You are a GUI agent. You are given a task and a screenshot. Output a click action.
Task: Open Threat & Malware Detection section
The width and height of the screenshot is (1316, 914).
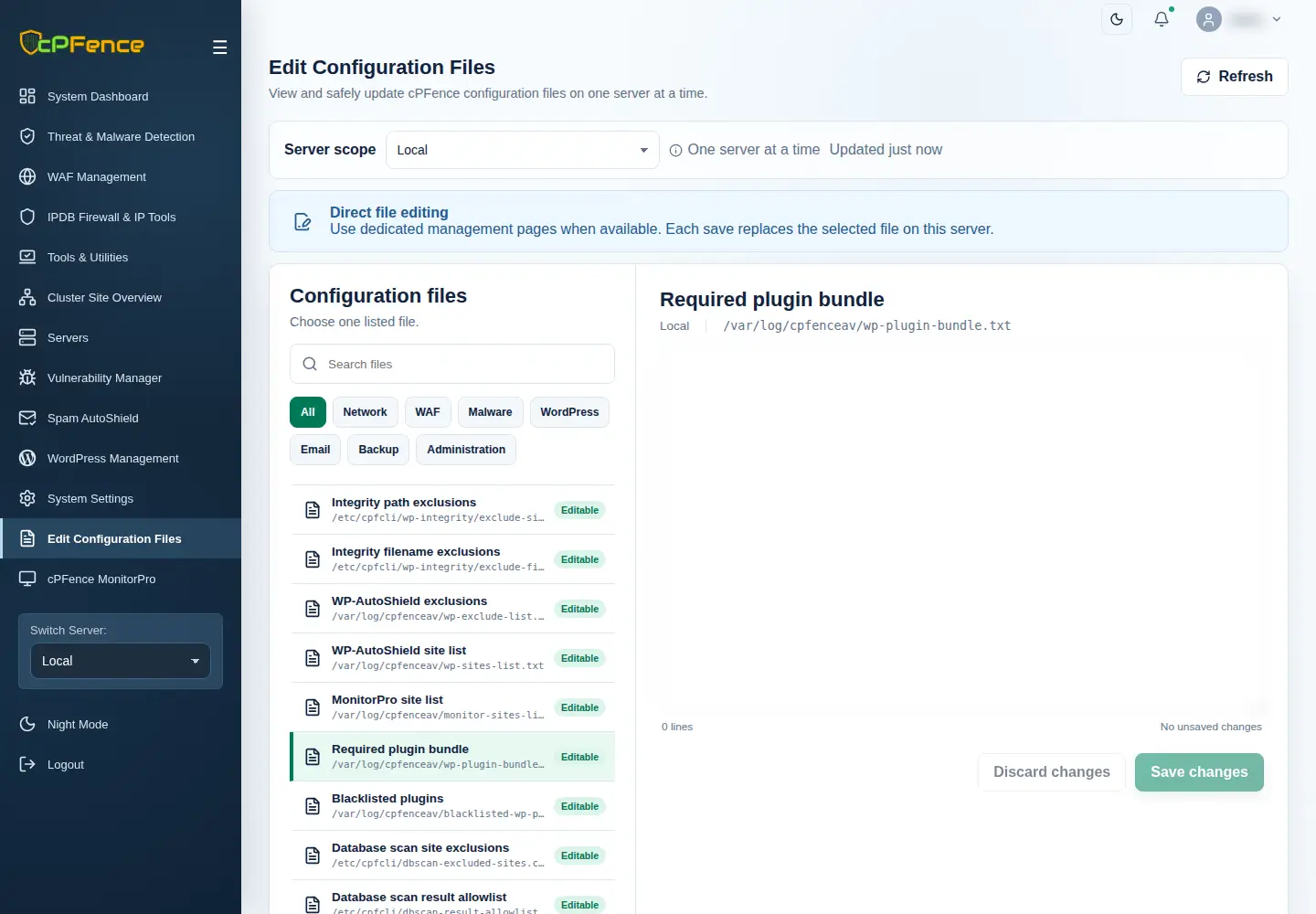pyautogui.click(x=121, y=136)
